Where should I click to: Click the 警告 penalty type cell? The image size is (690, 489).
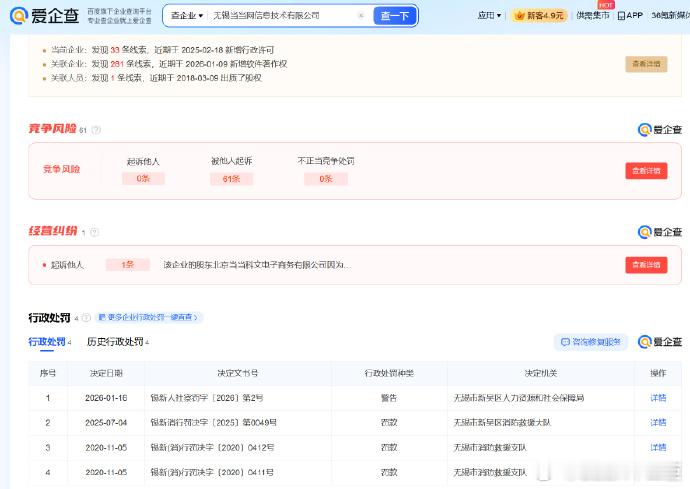[389, 398]
